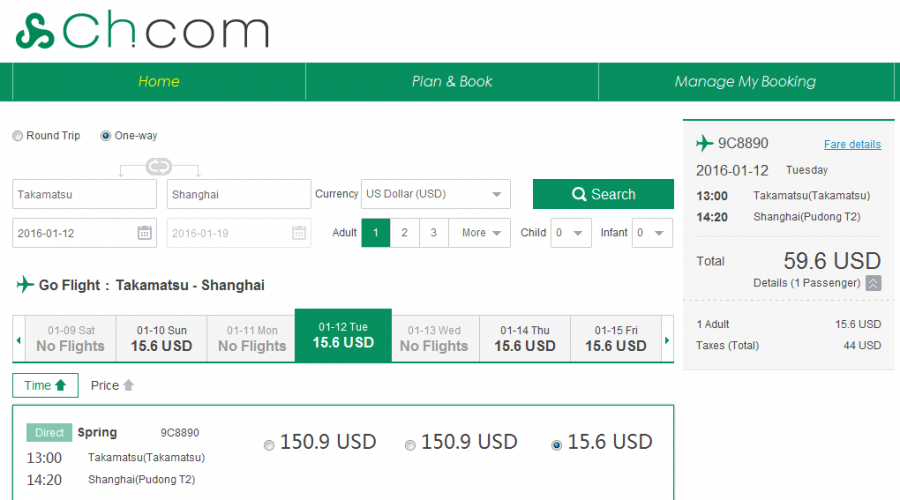Collapse fare details with chevron icon
The image size is (900, 500).
tap(873, 283)
